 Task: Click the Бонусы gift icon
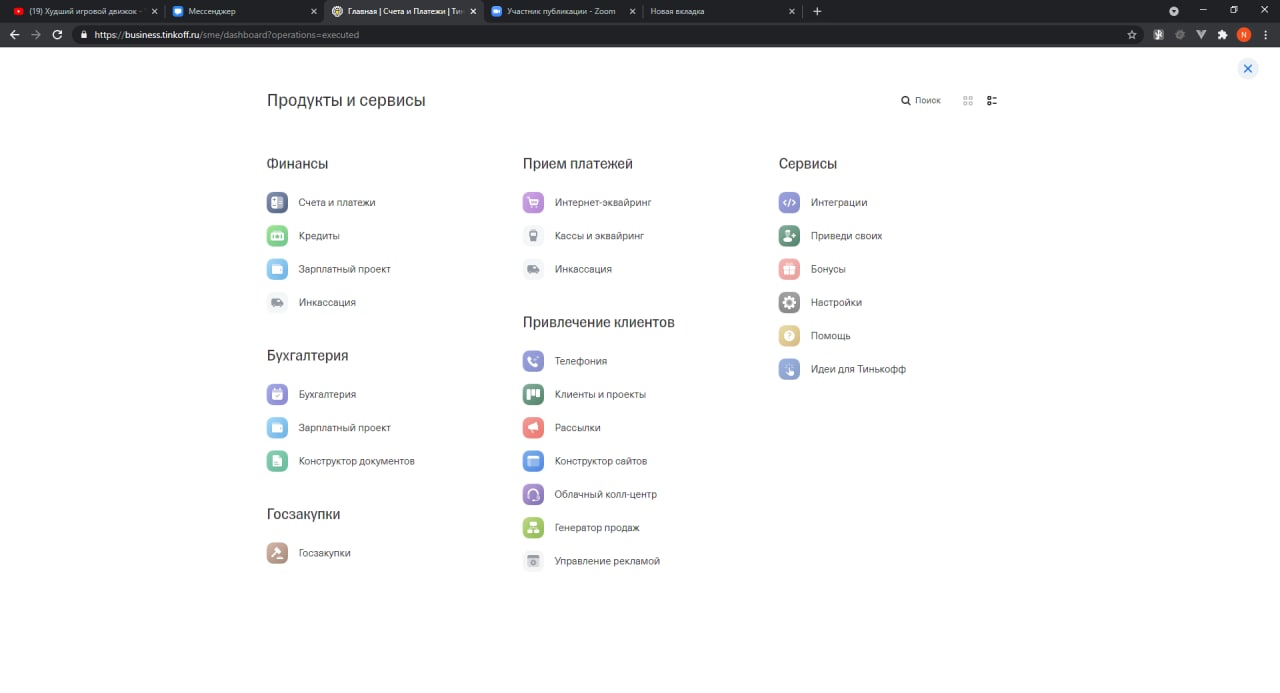[789, 269]
